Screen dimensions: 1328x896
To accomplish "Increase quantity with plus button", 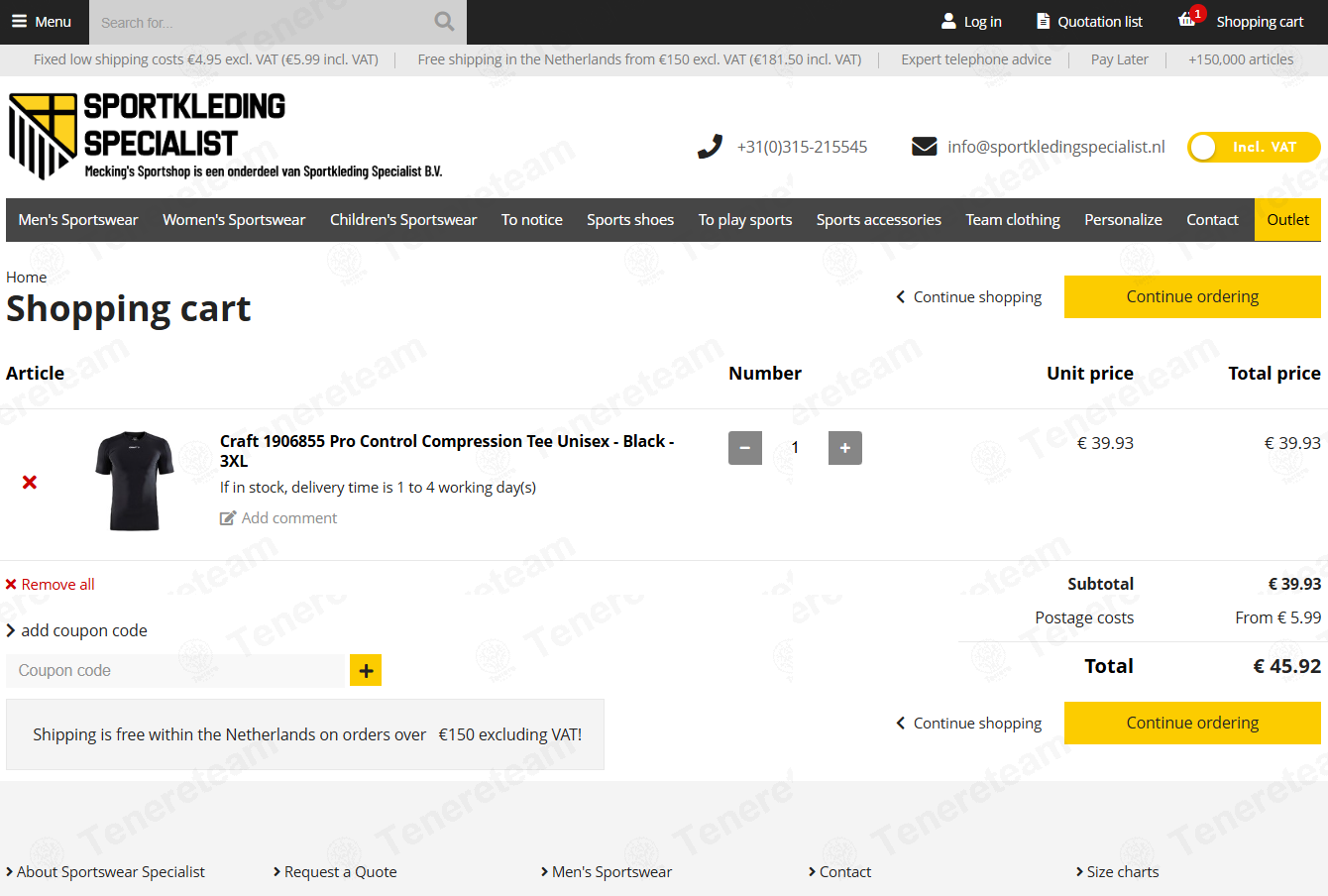I will point(845,448).
